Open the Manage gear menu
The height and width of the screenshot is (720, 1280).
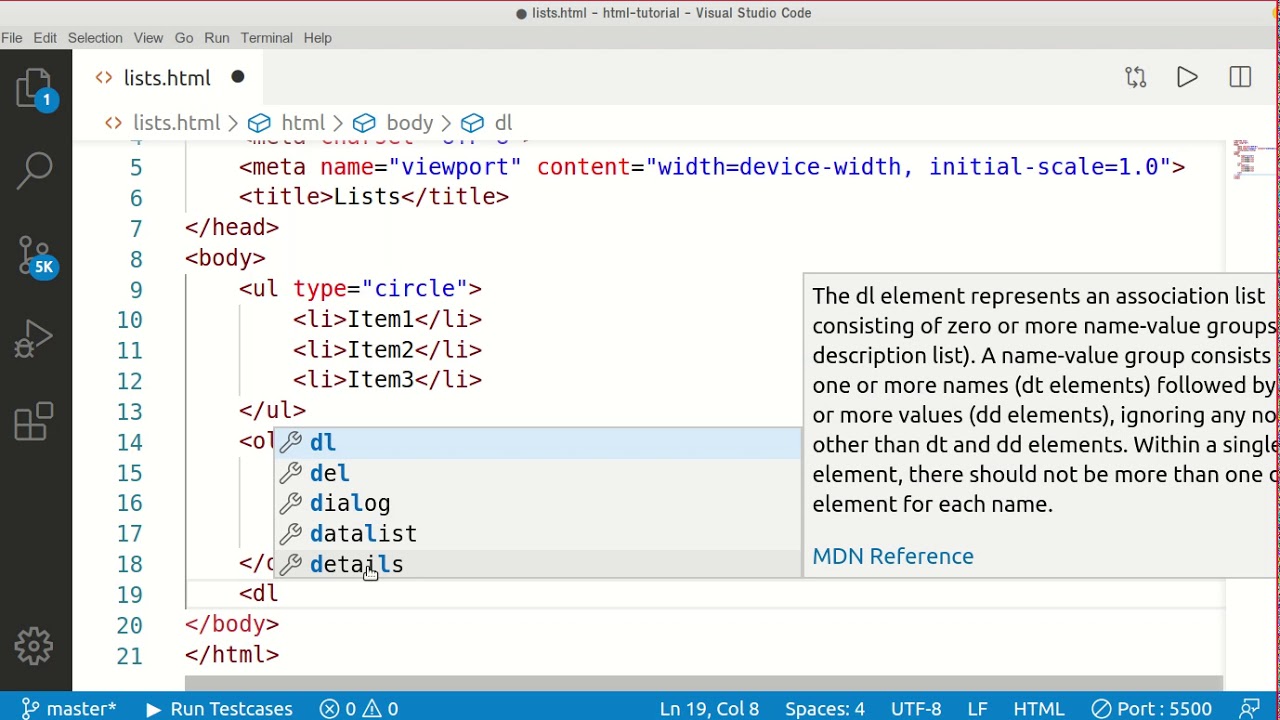click(x=34, y=646)
